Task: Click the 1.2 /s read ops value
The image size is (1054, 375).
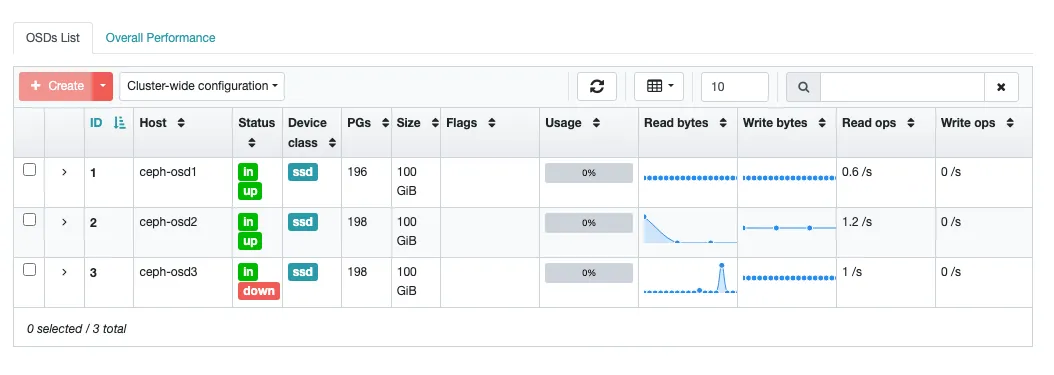Action: 857,222
